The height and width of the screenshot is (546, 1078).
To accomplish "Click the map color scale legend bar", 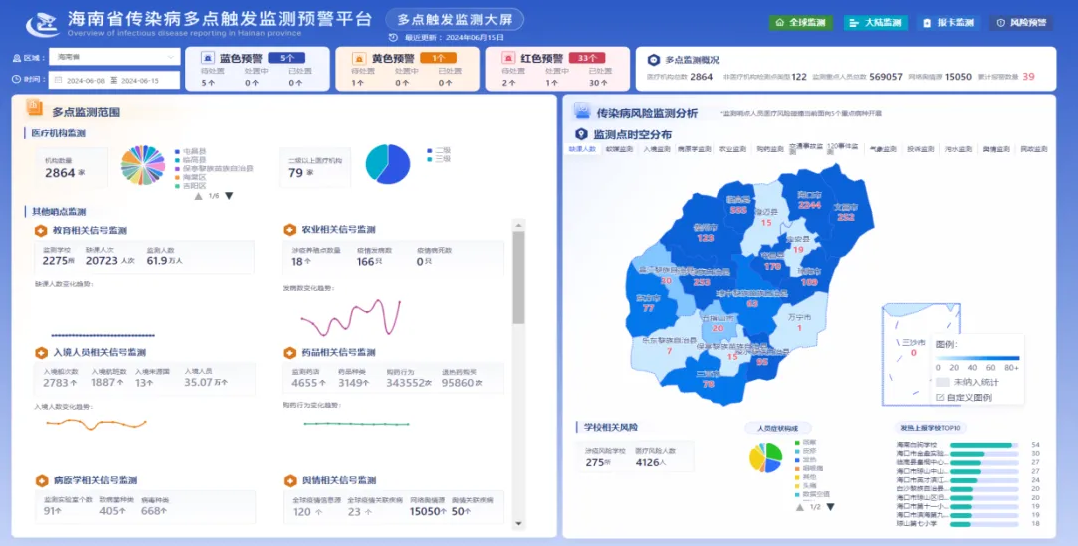I will click(x=978, y=358).
